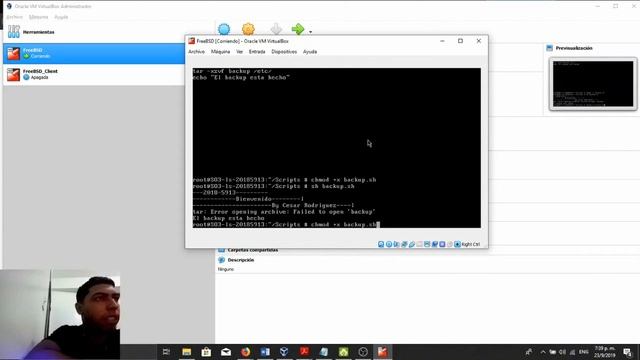The image size is (640, 360).
Task: Click the Previsualización VM preview thumbnail
Action: 593,84
